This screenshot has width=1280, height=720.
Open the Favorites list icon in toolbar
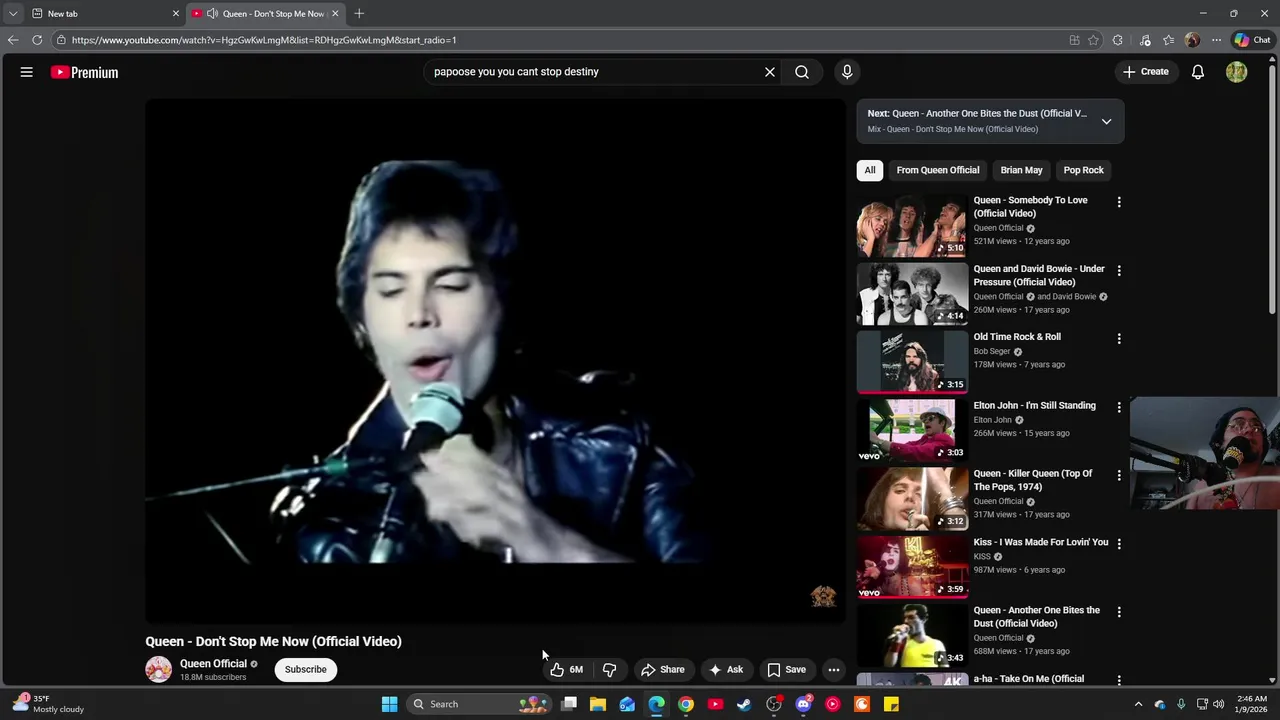click(1168, 40)
